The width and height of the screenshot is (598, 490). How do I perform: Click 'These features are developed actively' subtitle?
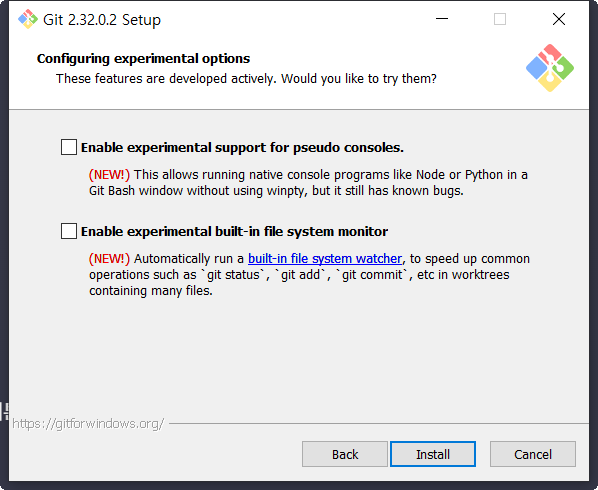coord(246,79)
